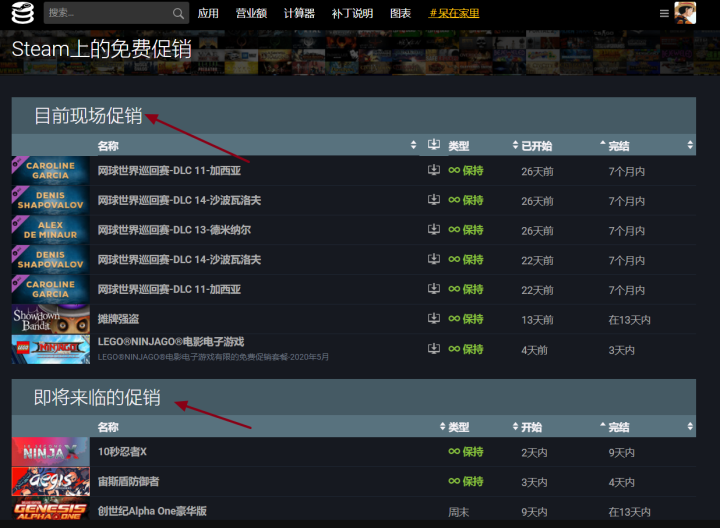Open the 补丁说明 menu item
Image resolution: width=720 pixels, height=528 pixels.
point(352,13)
